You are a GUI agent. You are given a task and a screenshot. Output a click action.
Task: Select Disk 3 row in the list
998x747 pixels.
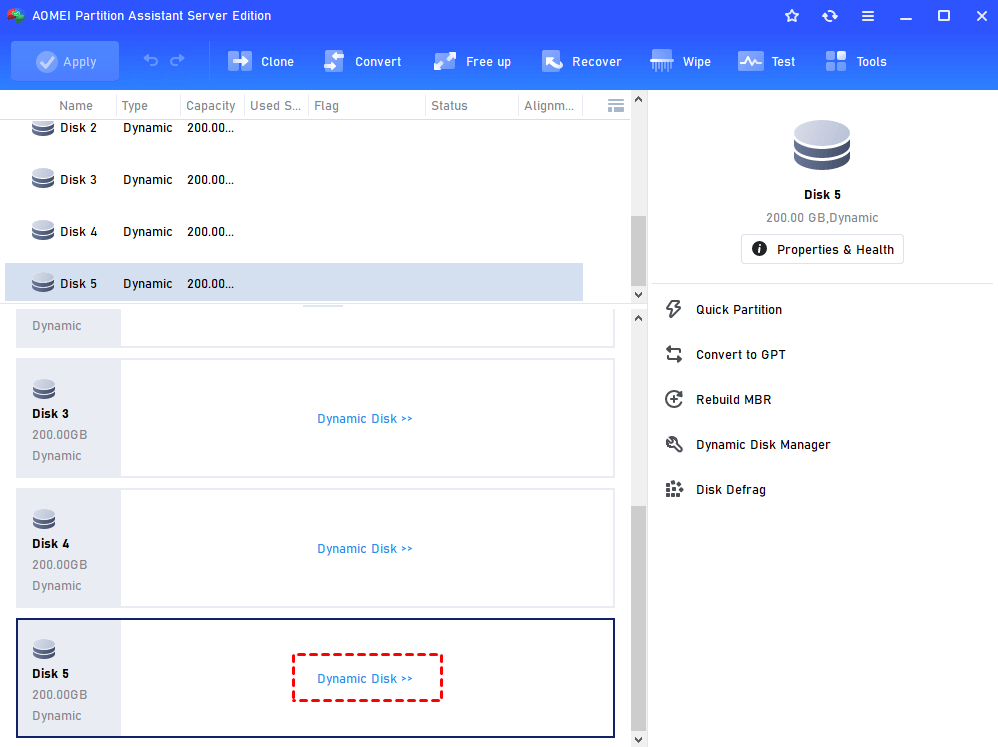tap(294, 179)
